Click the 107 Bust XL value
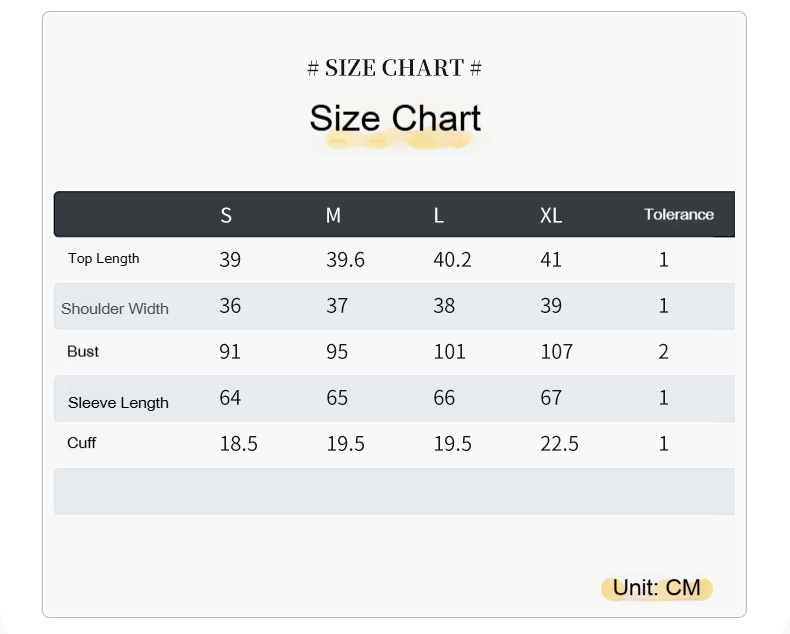Screen dimensions: 790x634 pos(556,352)
